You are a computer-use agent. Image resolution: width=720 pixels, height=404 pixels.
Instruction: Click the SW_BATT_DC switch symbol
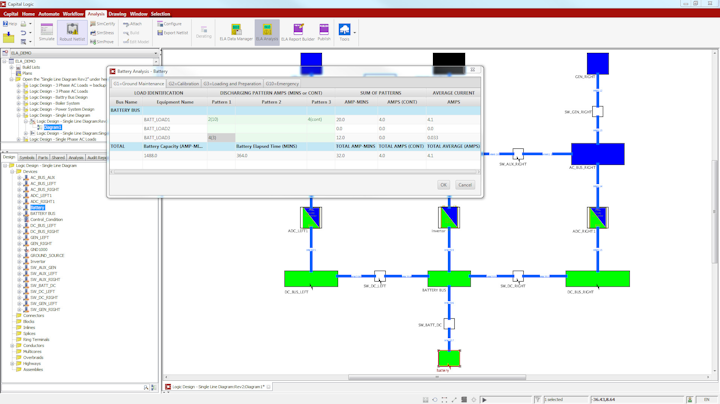(x=449, y=324)
